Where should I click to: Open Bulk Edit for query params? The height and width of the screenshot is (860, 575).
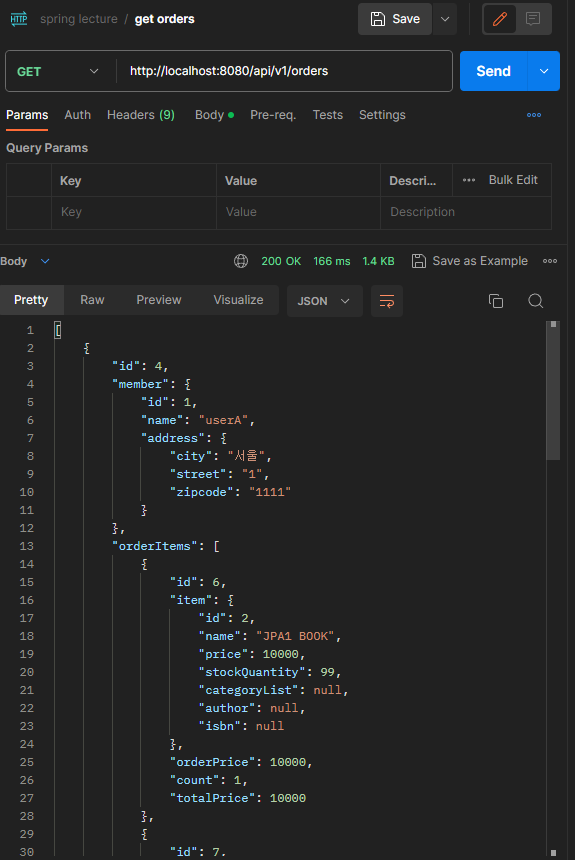point(513,180)
